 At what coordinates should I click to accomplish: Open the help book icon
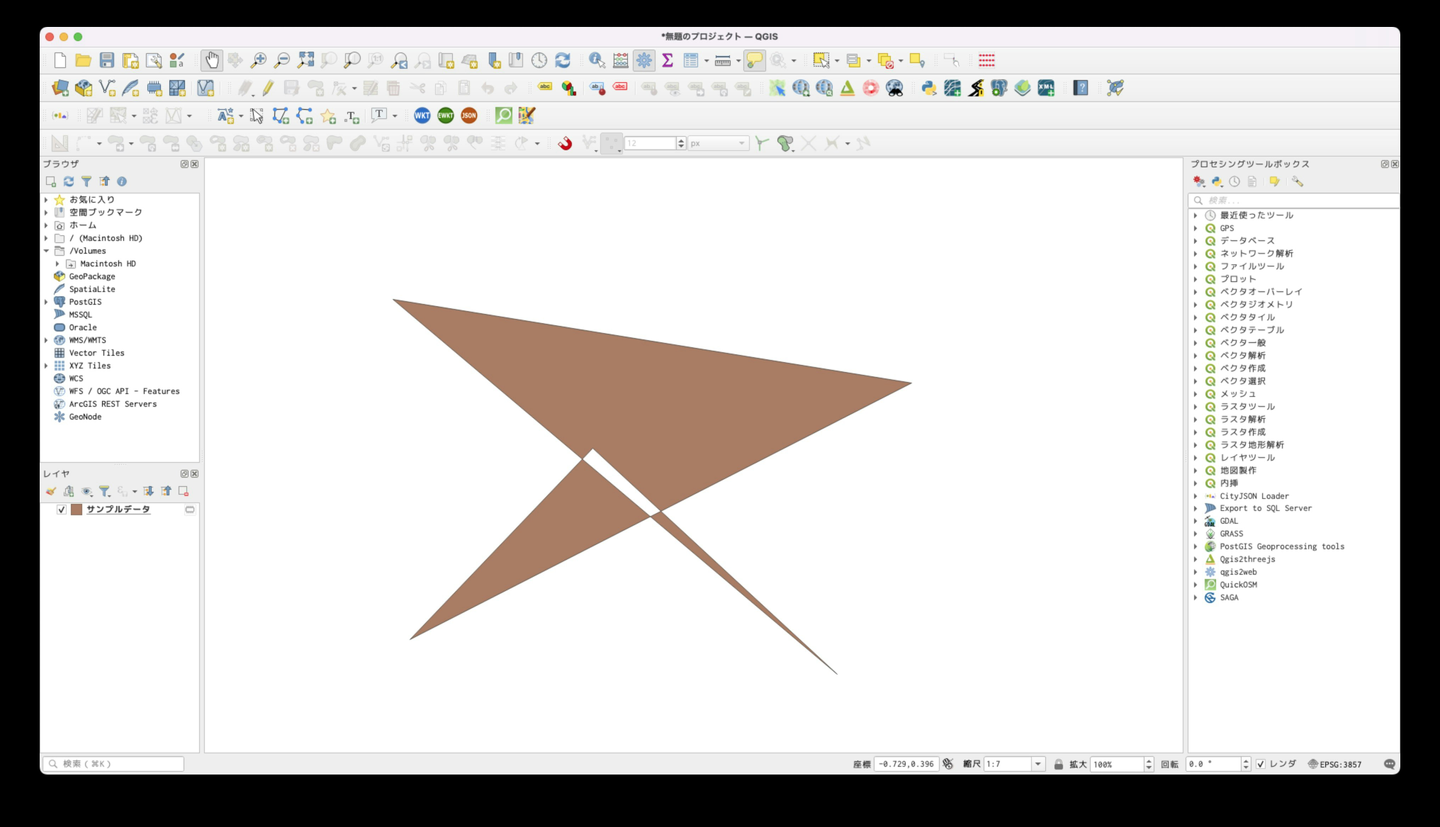pos(1081,88)
